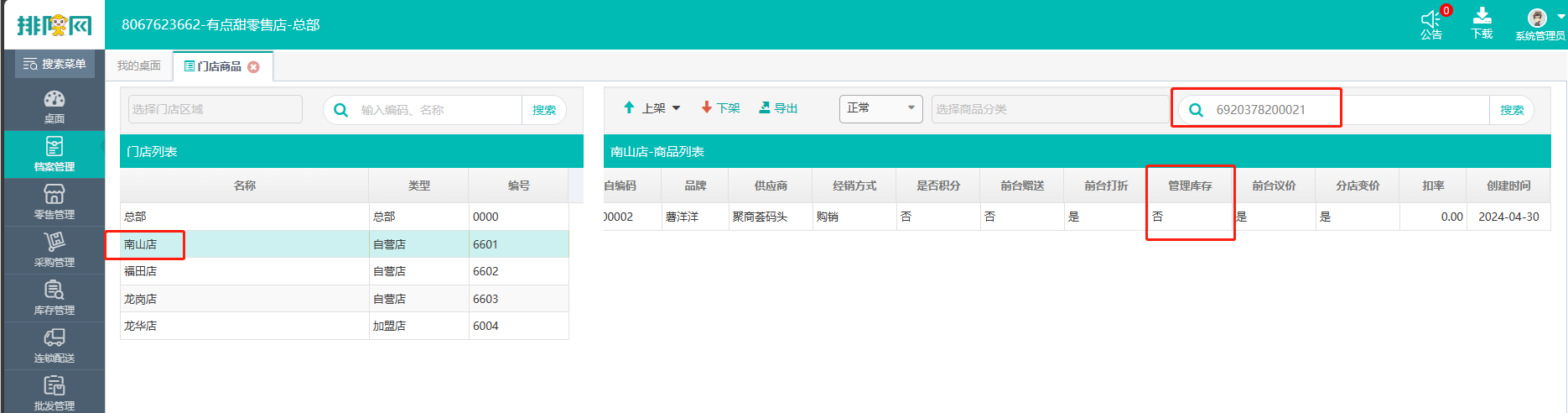Screen dimensions: 1568x413
Task: Click the 蓉洋洋 brand cell
Action: pos(695,217)
